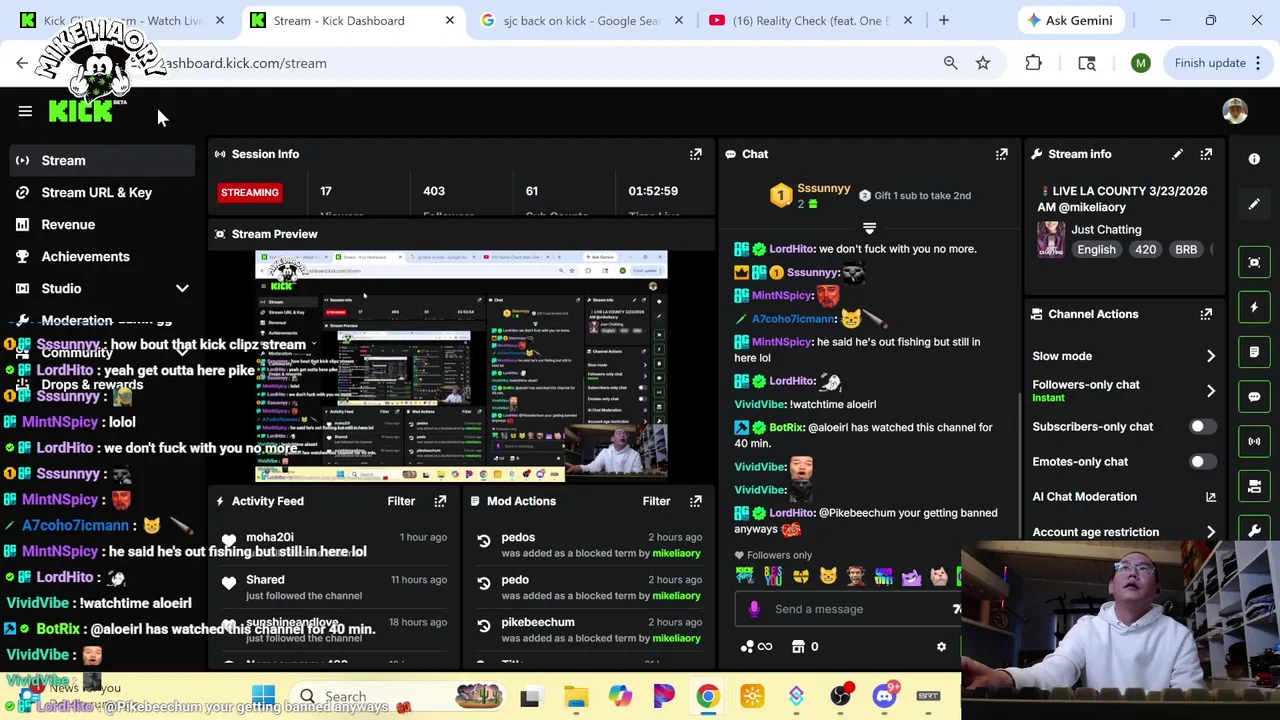1280x720 pixels.
Task: Open chat settings gear icon
Action: [941, 647]
